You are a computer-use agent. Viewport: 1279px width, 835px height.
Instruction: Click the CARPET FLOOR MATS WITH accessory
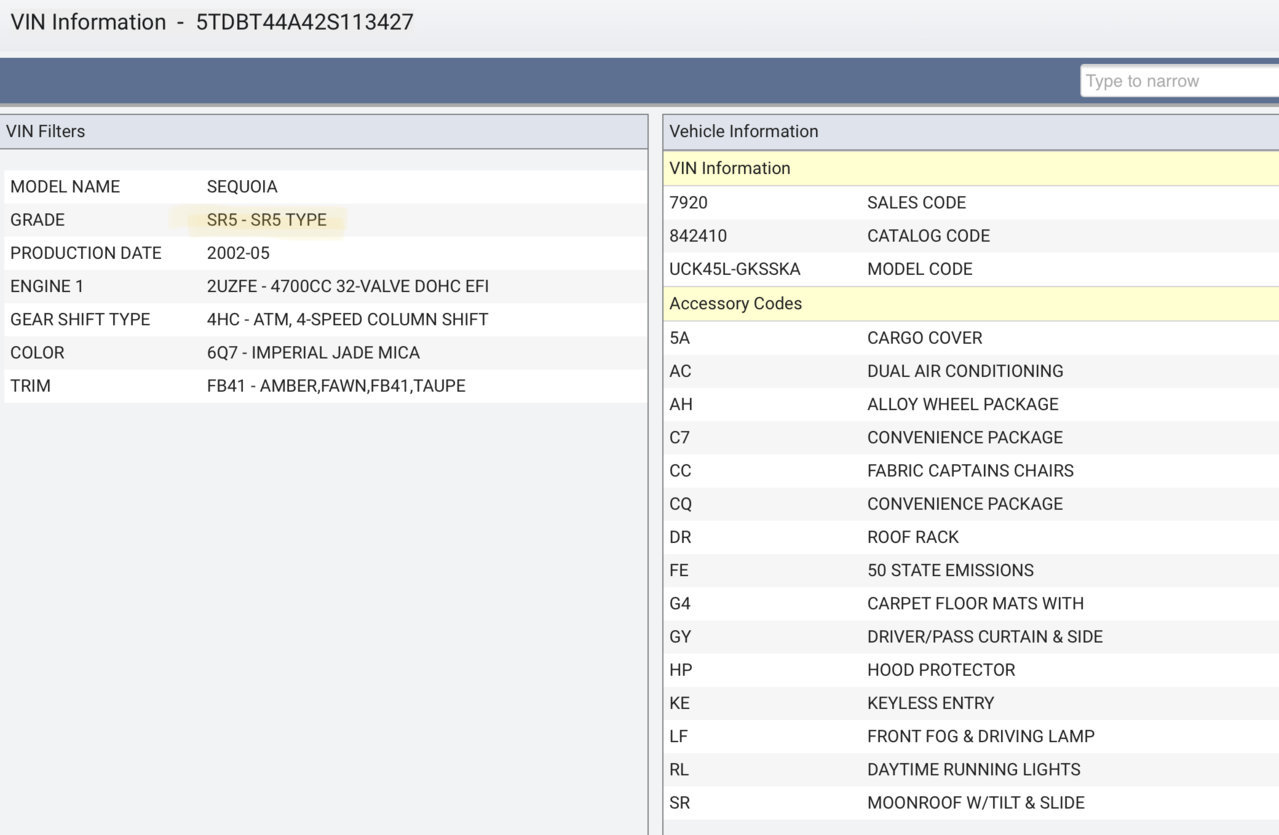click(975, 602)
